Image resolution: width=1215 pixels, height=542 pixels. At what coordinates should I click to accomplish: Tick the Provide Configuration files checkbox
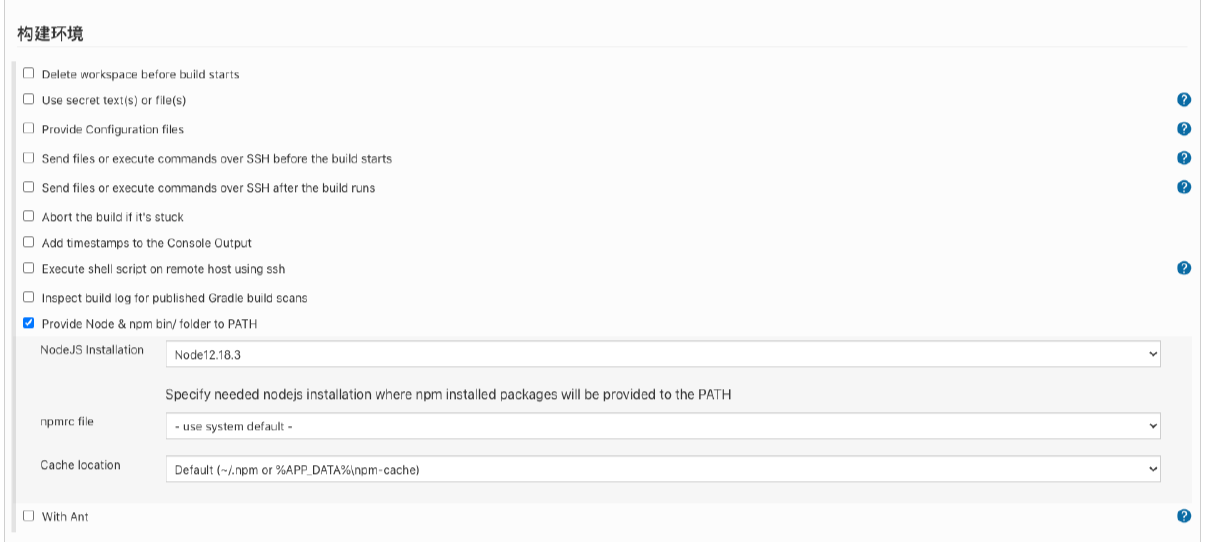(x=29, y=129)
